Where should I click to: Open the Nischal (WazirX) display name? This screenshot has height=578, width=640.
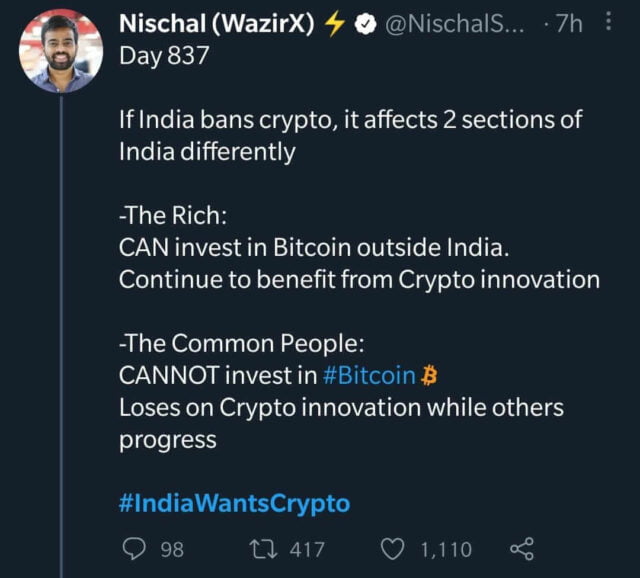click(211, 23)
